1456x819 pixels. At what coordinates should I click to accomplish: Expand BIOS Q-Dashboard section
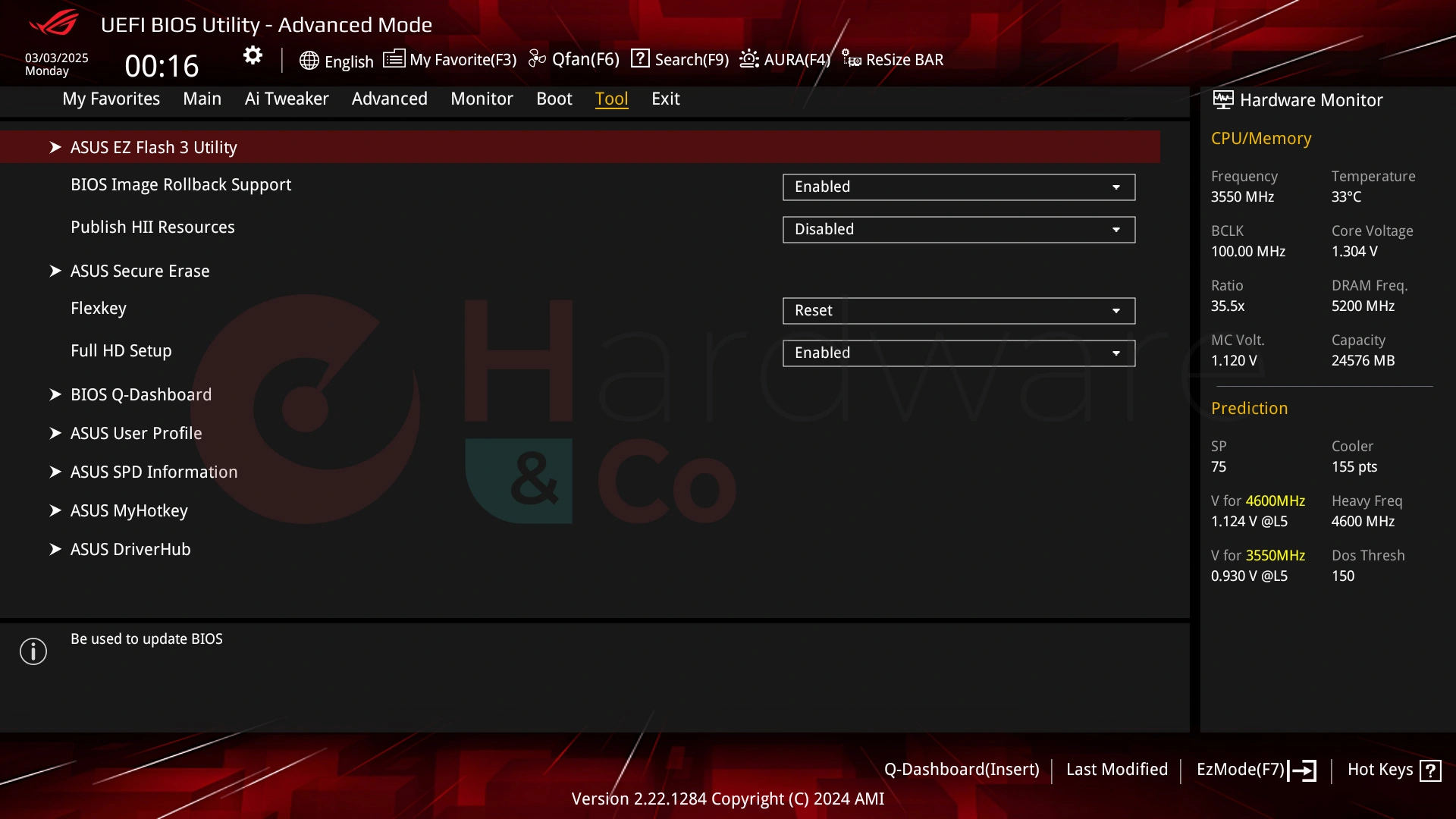click(x=141, y=394)
